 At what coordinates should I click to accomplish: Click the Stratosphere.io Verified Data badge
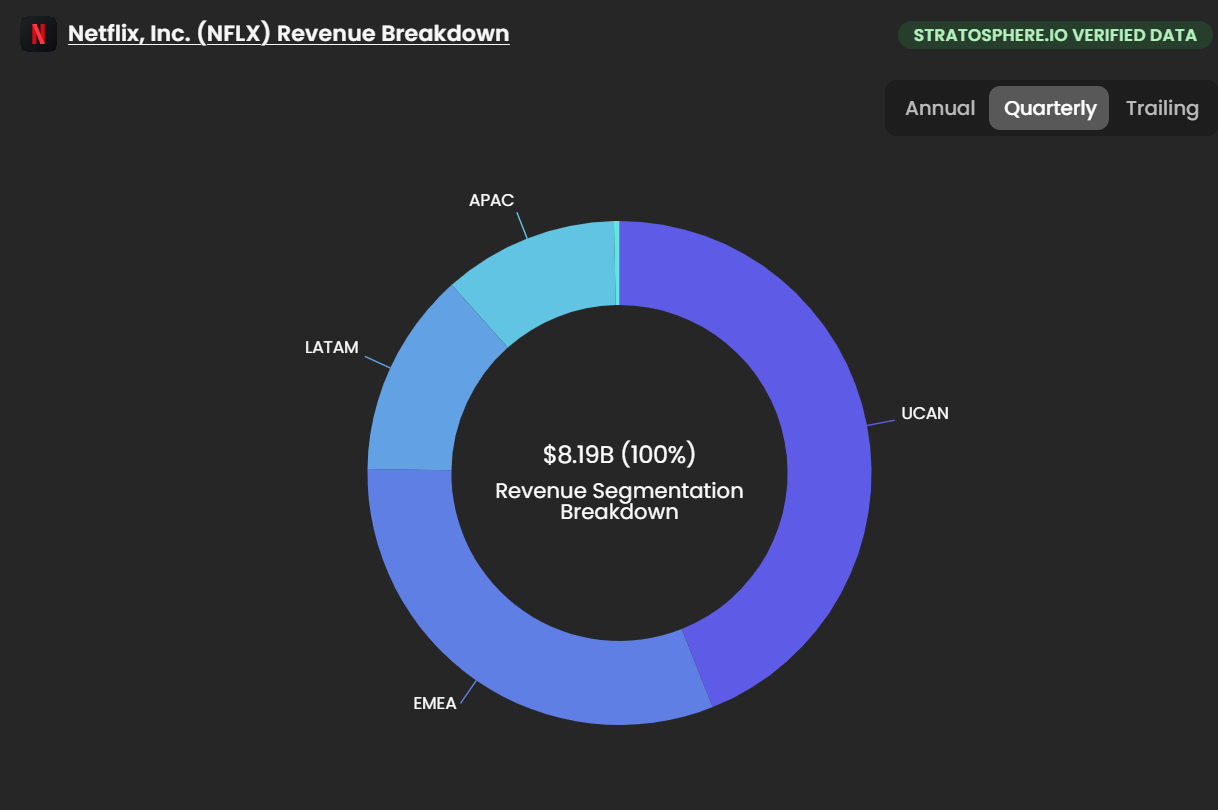coord(1055,35)
